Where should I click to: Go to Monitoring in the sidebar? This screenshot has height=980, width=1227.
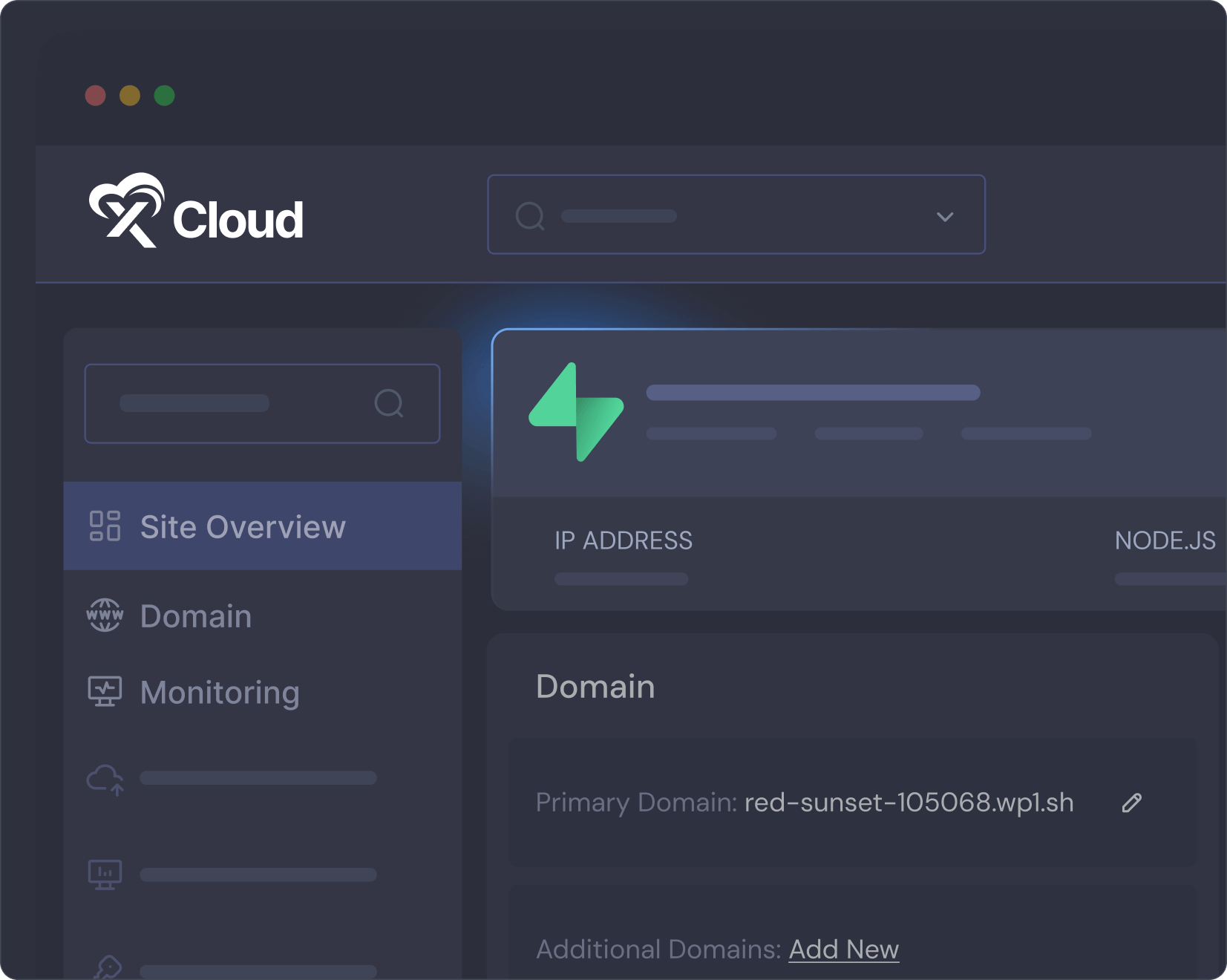tap(220, 693)
